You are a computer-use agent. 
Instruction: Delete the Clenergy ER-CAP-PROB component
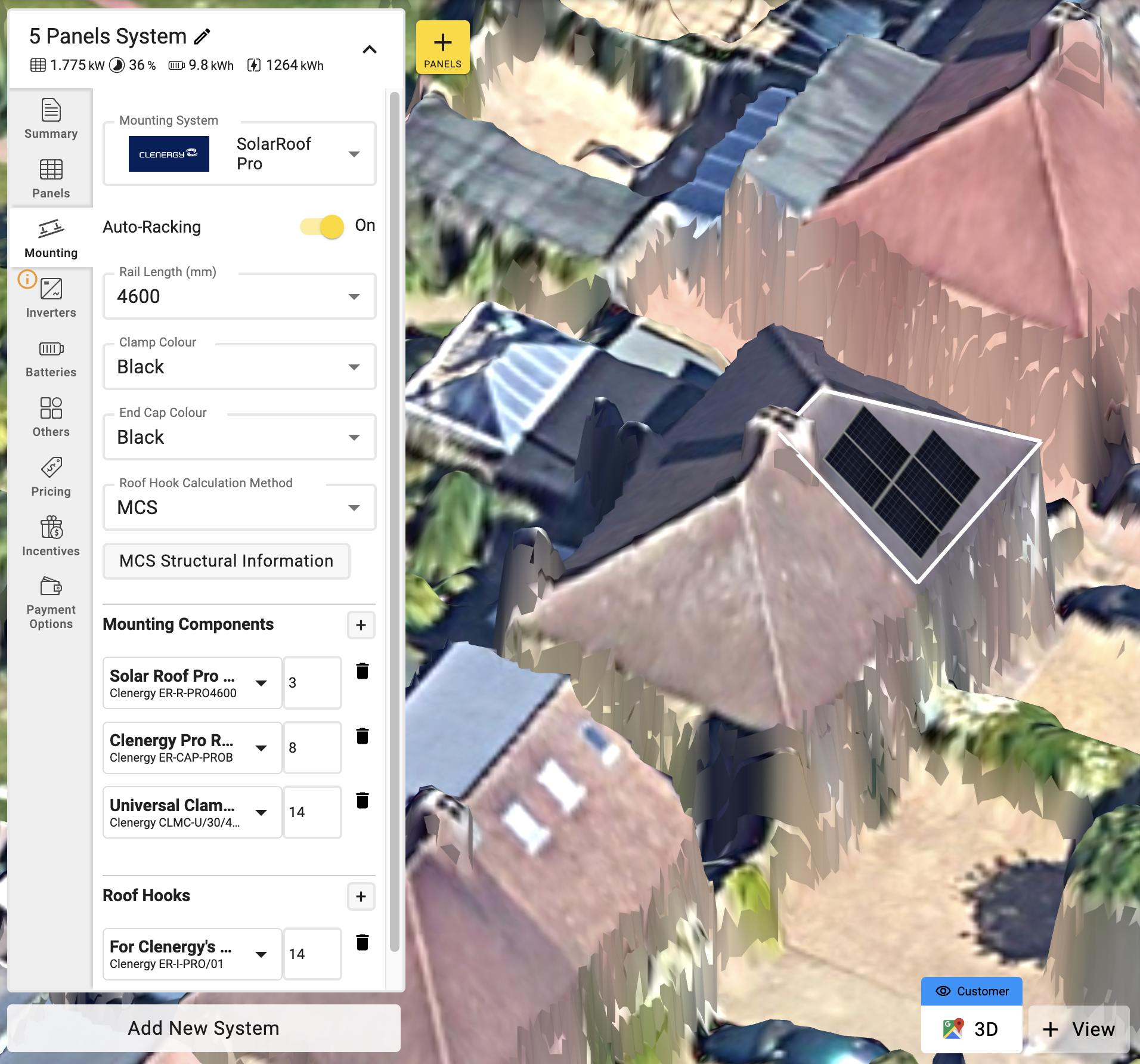[363, 736]
